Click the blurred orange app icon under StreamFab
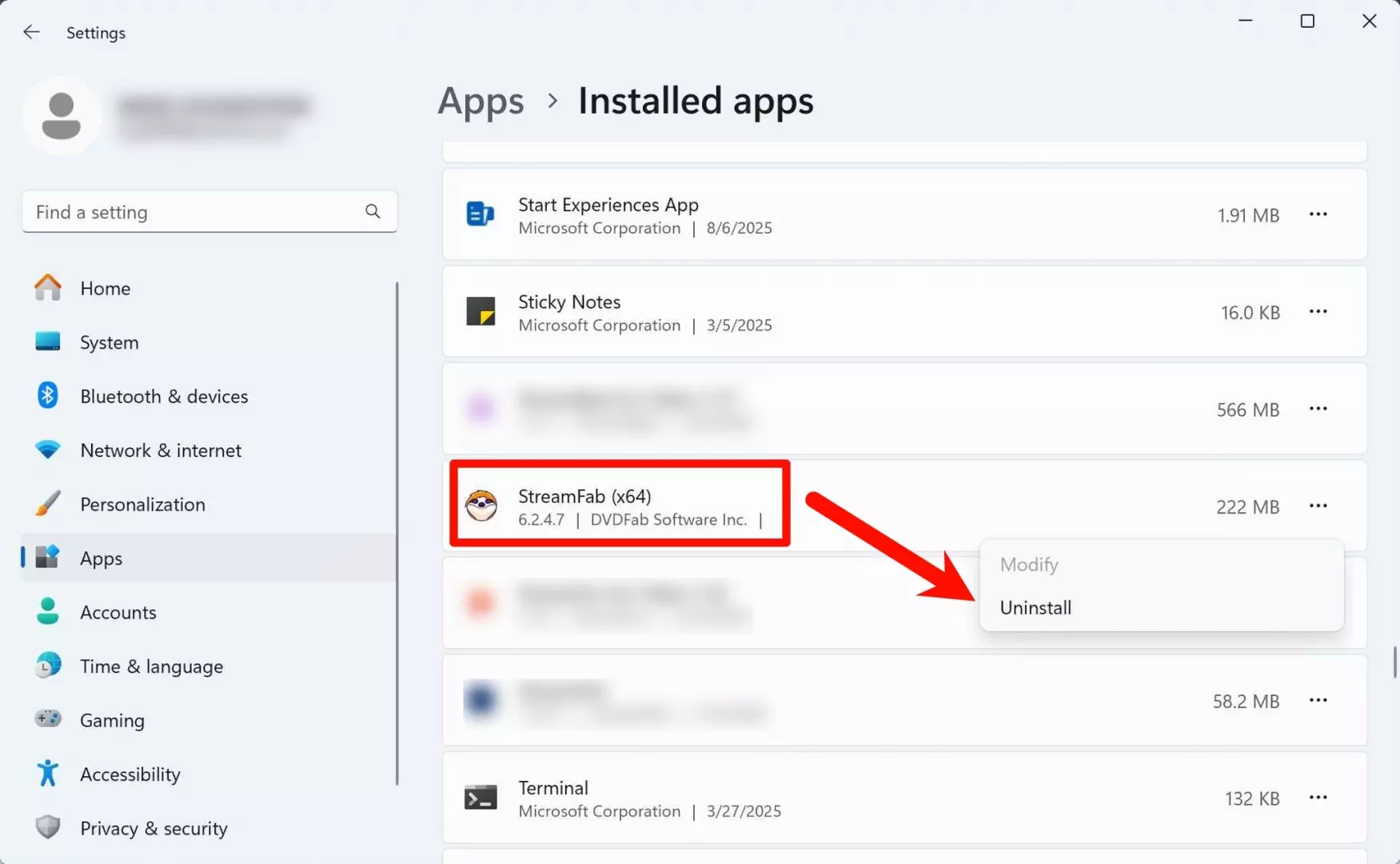Viewport: 1400px width, 864px height. point(481,602)
